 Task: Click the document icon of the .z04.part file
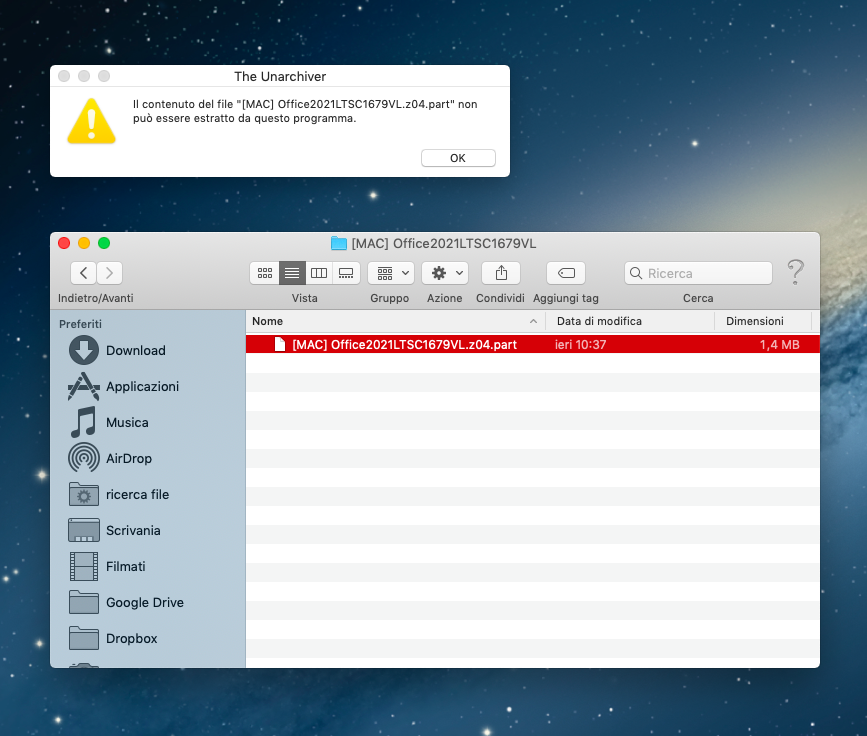(280, 344)
